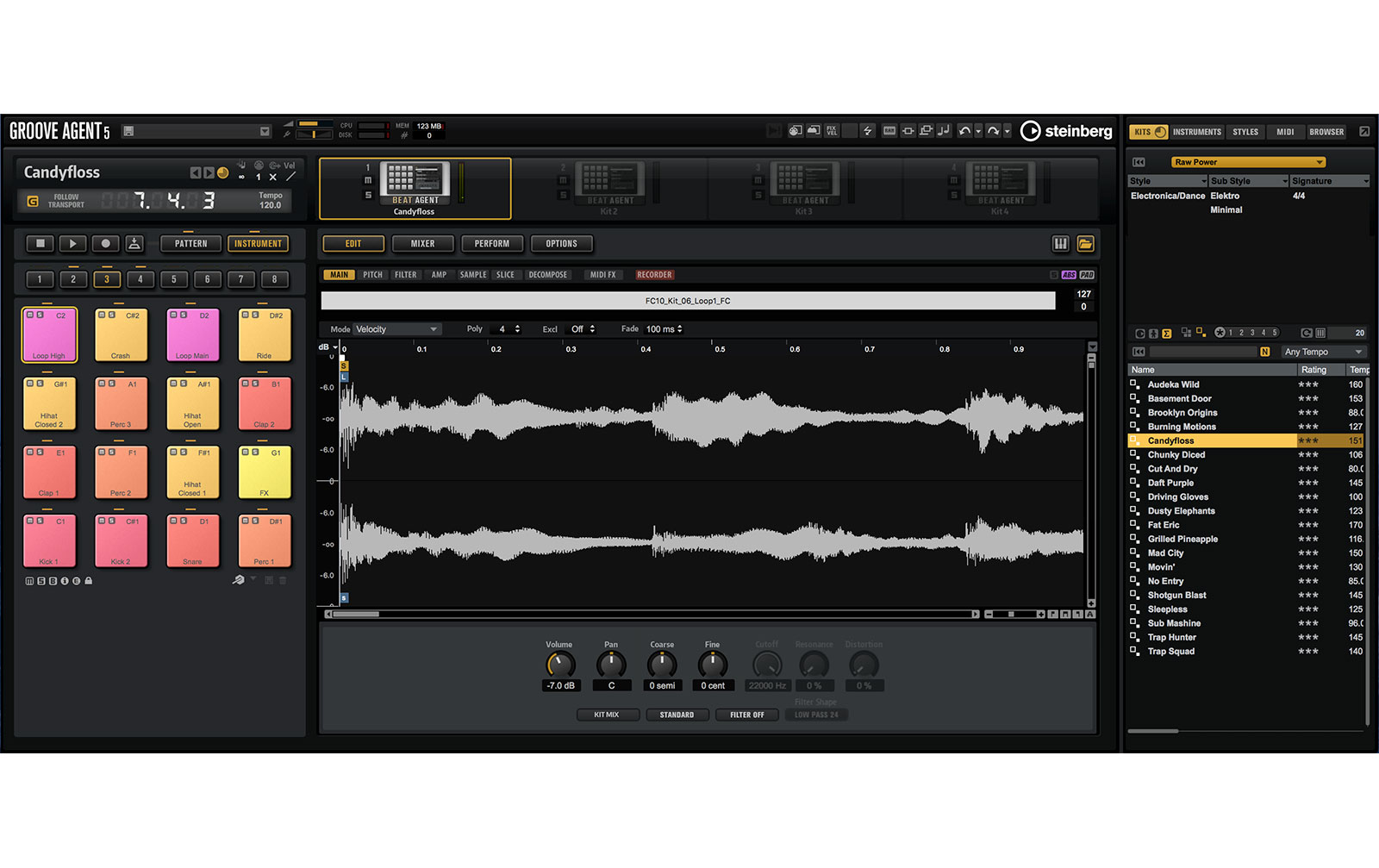Screen dimensions: 1379x868
Task: Open the dB scale dropdown arrow
Action: click(x=335, y=347)
